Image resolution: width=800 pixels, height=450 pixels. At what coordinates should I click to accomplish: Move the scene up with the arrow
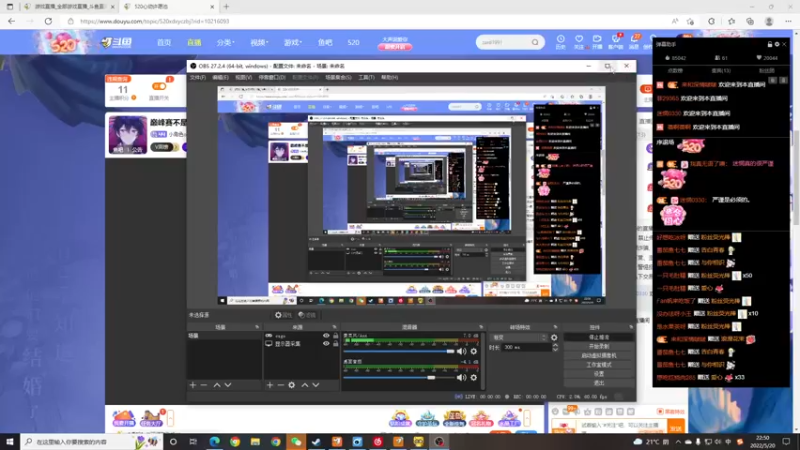(x=217, y=385)
